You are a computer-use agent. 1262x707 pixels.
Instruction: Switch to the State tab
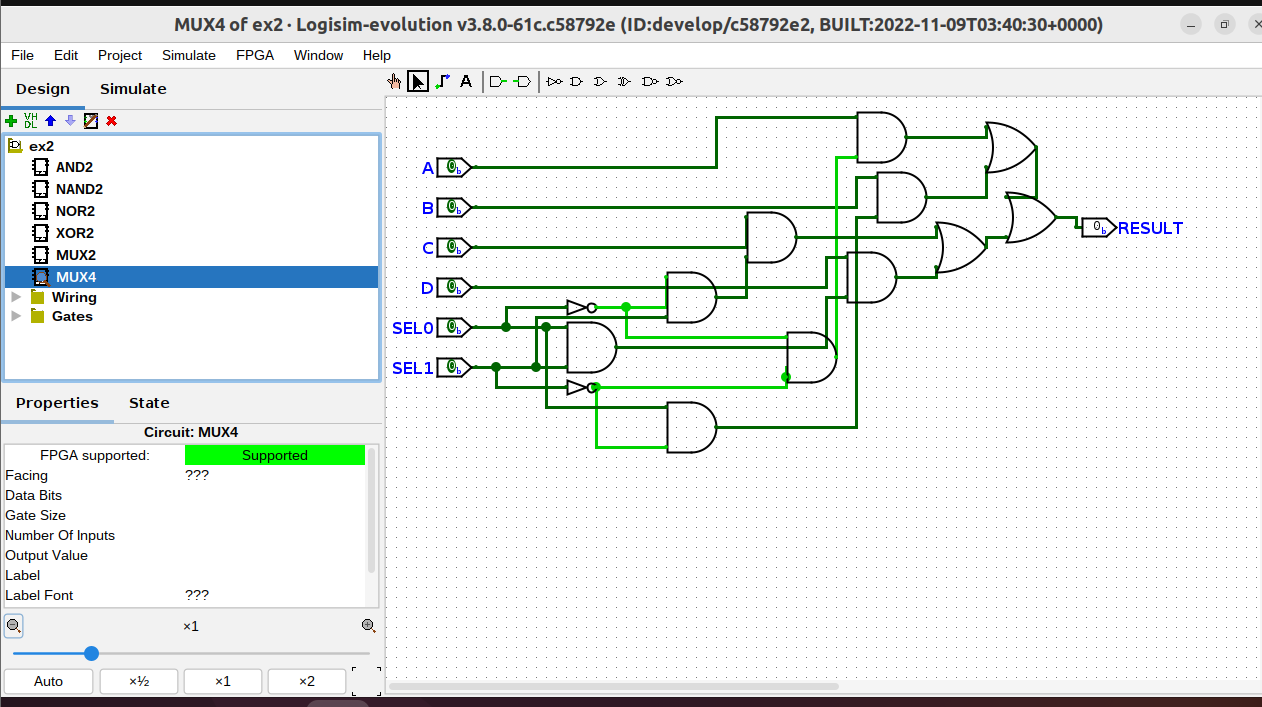tap(148, 403)
